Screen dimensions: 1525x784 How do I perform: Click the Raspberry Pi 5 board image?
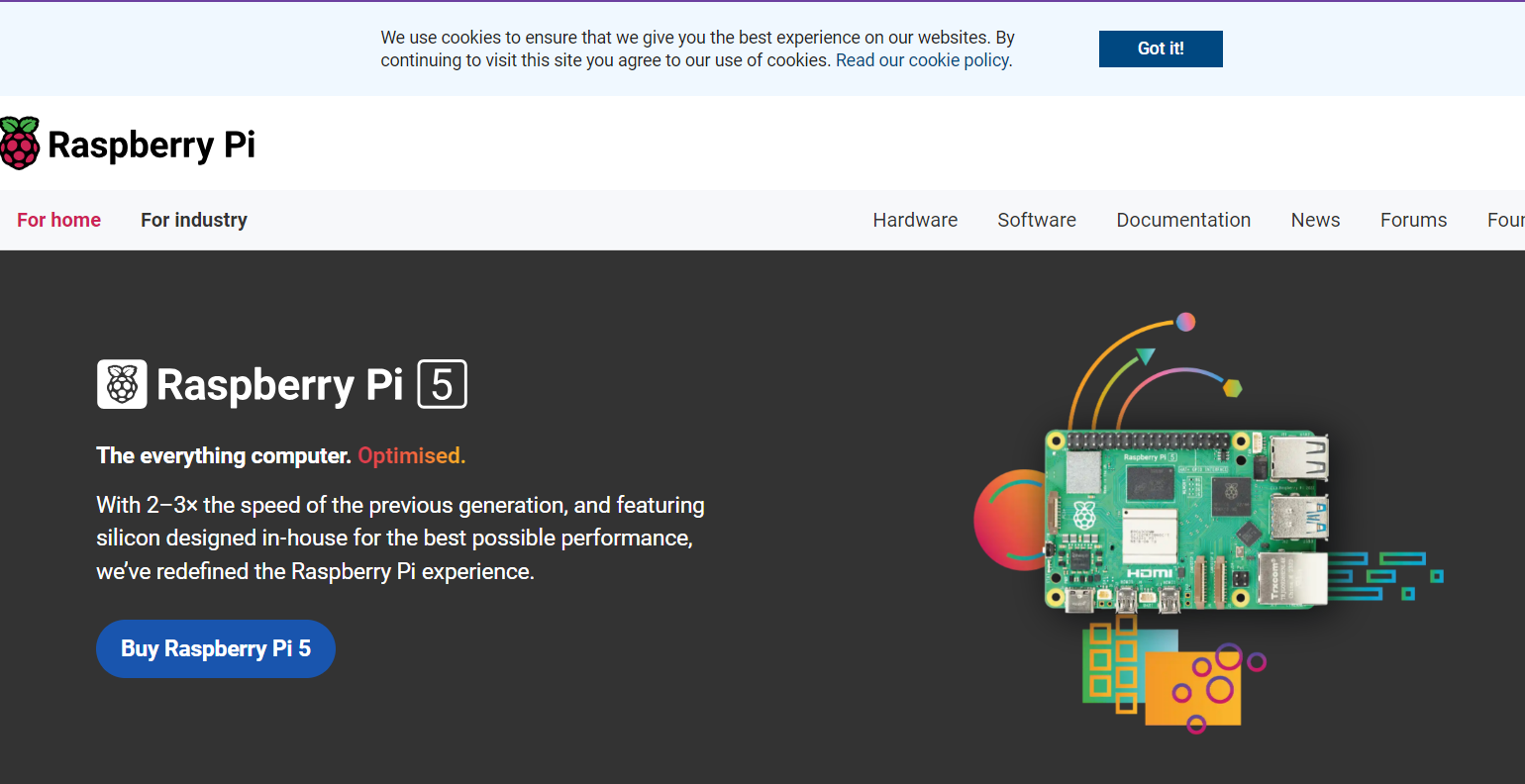coord(1186,519)
